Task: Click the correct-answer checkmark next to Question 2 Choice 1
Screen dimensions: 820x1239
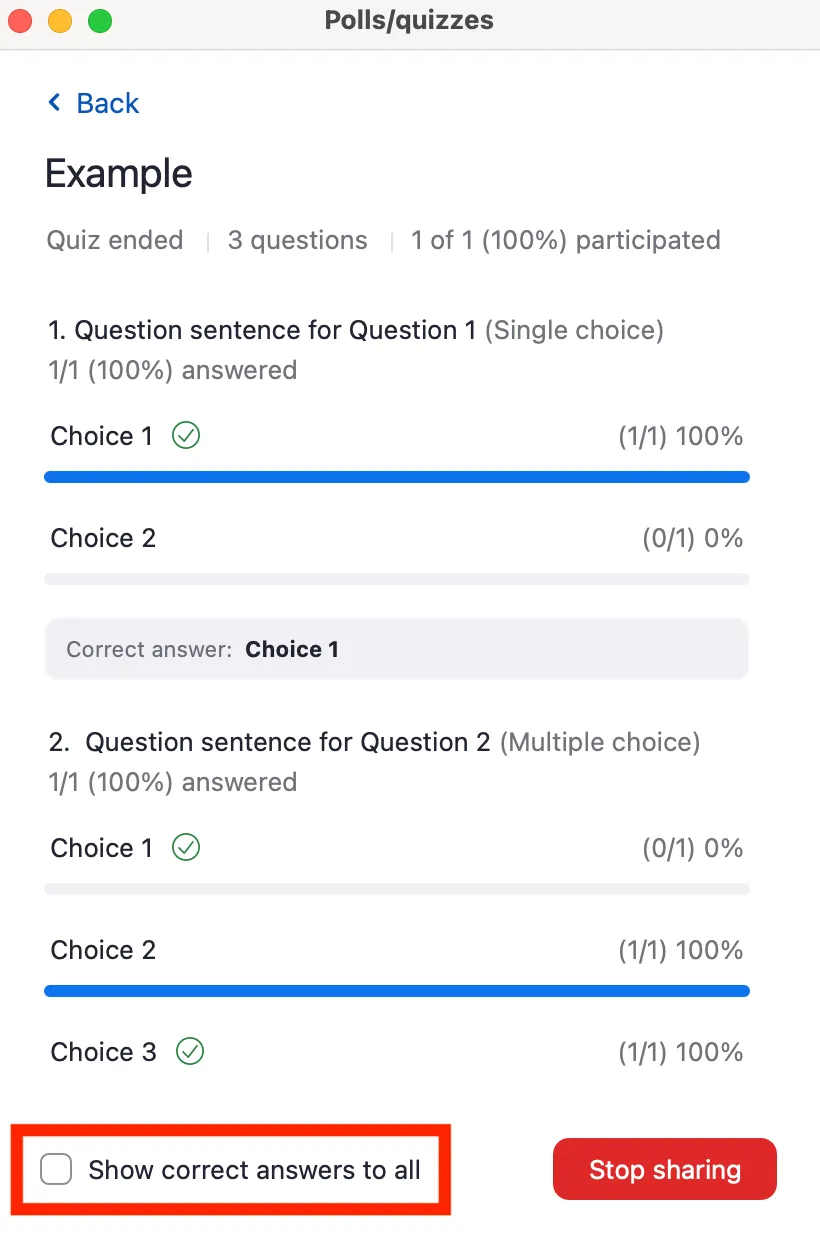Action: click(x=185, y=847)
